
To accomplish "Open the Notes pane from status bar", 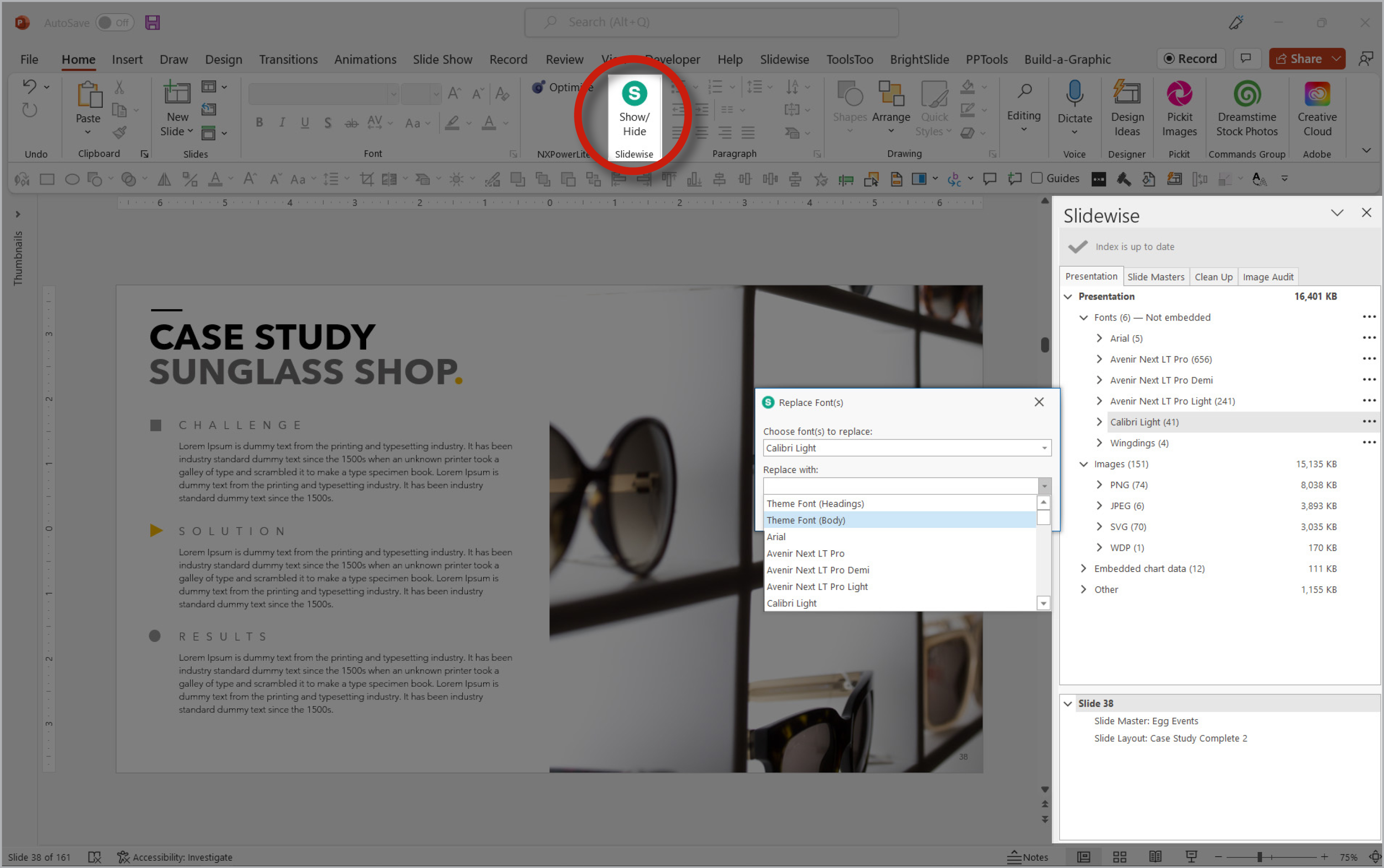I will (1027, 857).
